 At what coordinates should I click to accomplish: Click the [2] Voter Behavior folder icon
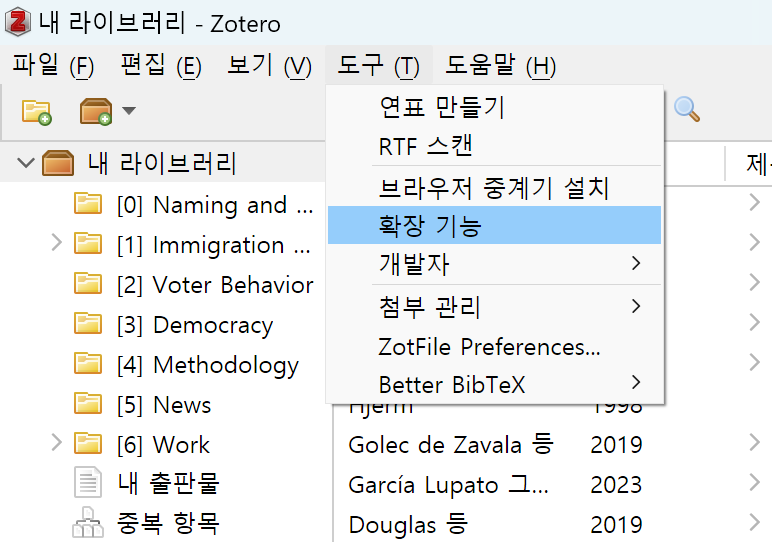[88, 284]
